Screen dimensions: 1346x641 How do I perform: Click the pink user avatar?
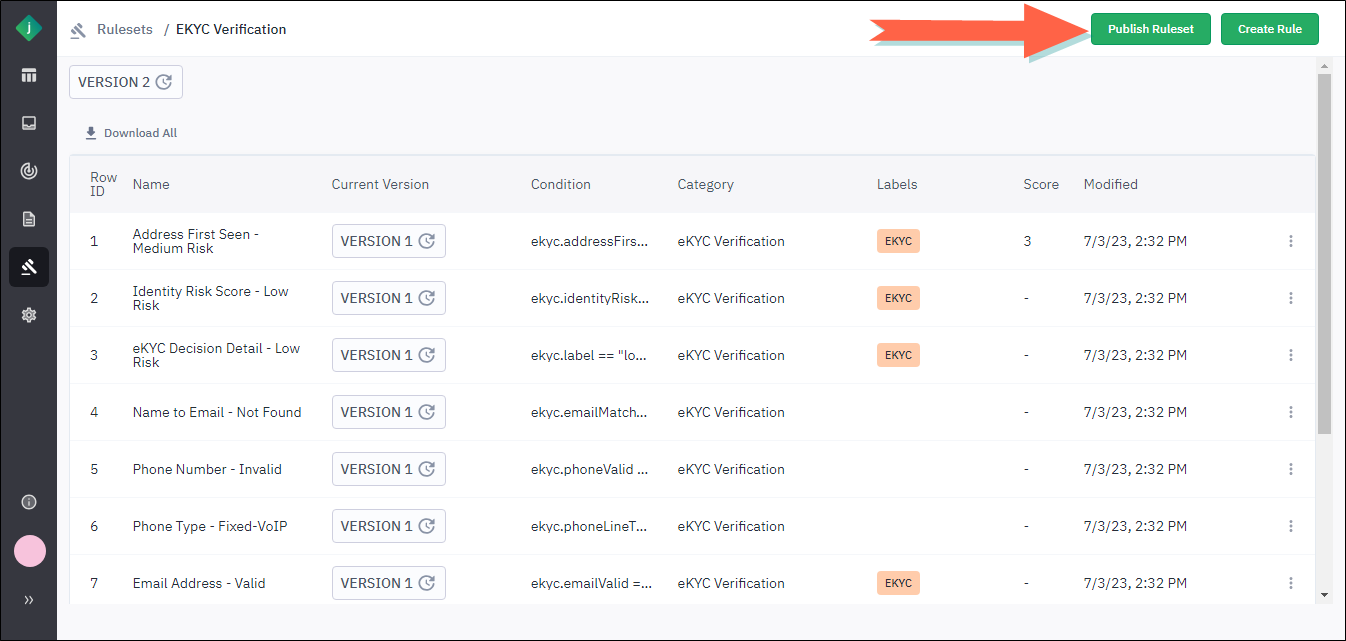(29, 551)
